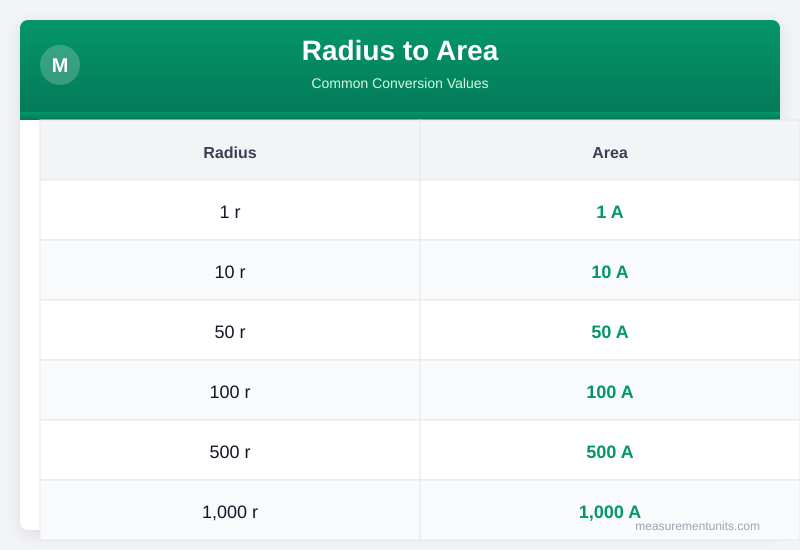
Task: Click the "Radius to Area" title
Action: tap(399, 51)
